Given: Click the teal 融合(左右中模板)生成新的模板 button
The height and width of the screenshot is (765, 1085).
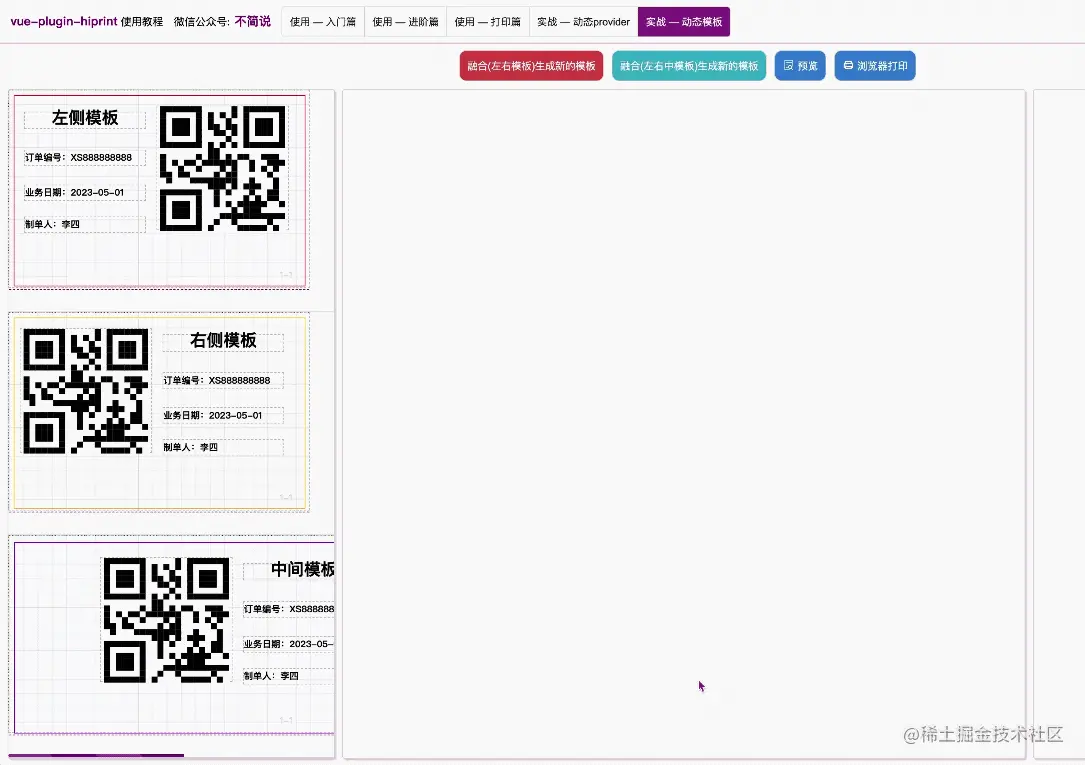Looking at the screenshot, I should 689,65.
